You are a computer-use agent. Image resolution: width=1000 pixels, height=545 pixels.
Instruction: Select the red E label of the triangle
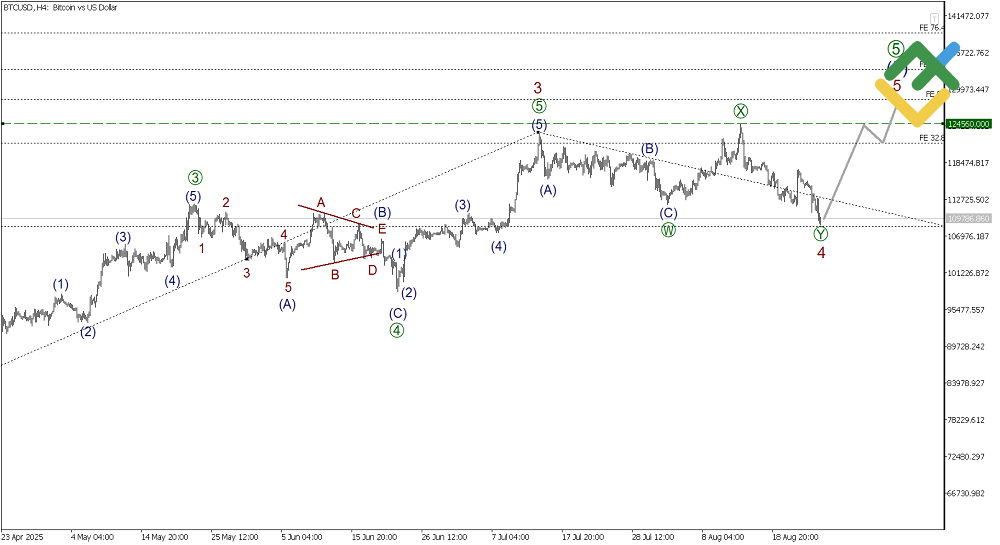381,229
